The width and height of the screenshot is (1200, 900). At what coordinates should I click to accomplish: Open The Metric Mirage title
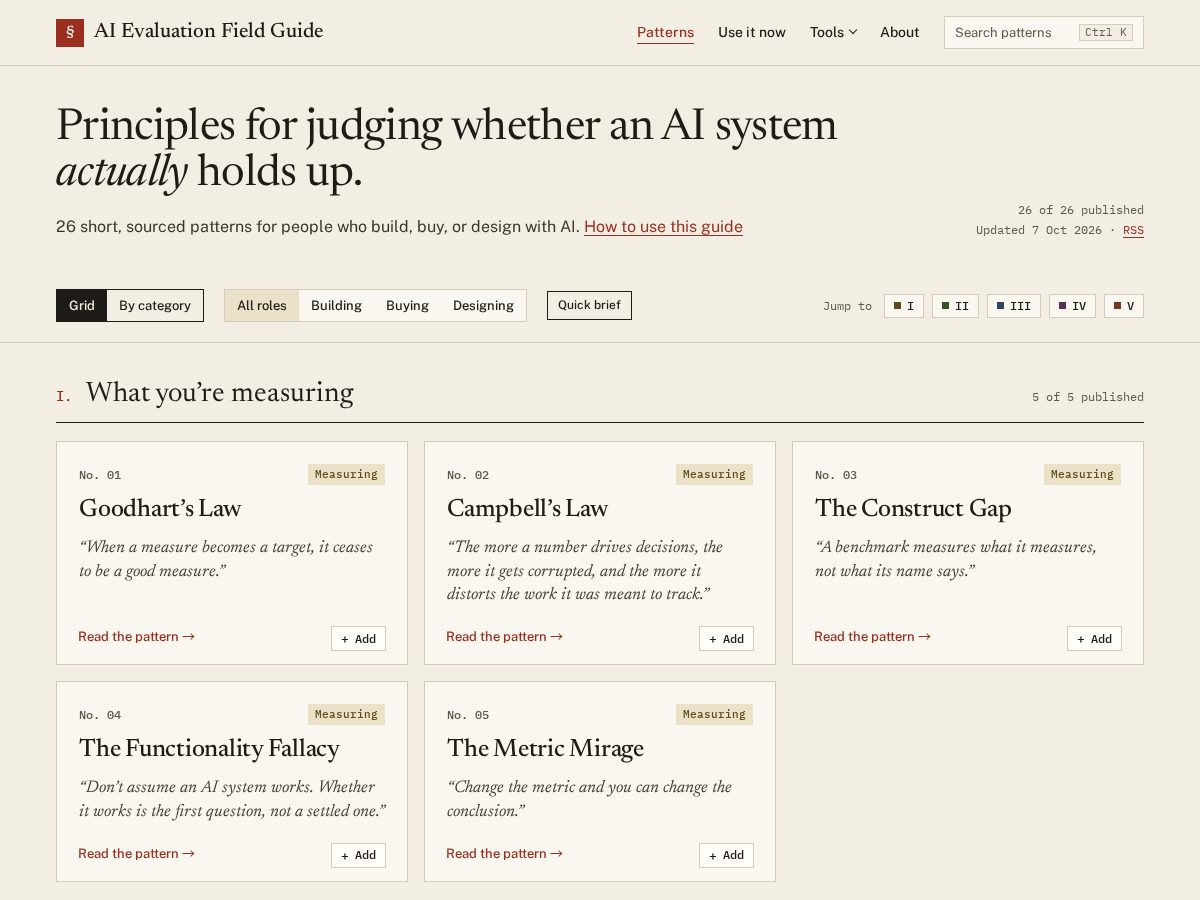[x=545, y=748]
